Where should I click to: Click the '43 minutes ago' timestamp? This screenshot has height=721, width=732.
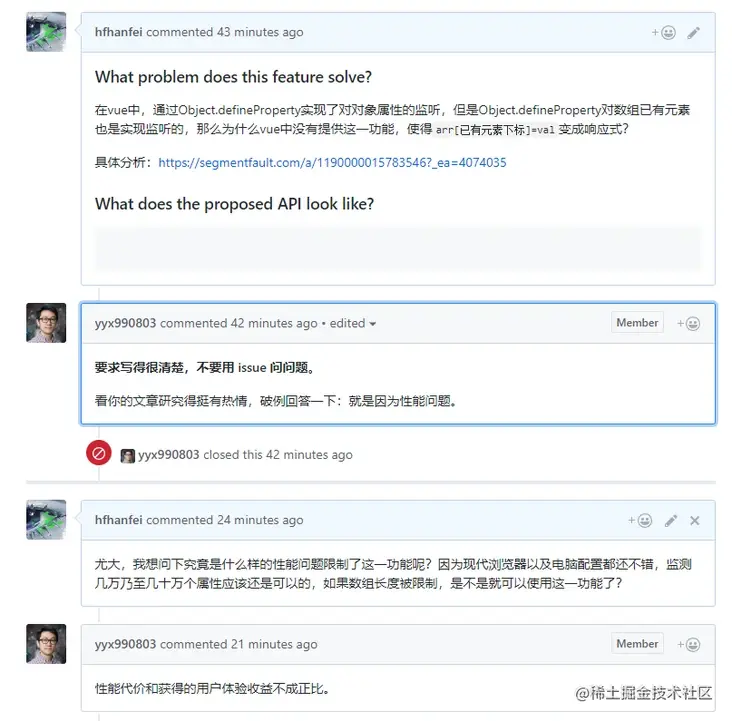click(260, 32)
